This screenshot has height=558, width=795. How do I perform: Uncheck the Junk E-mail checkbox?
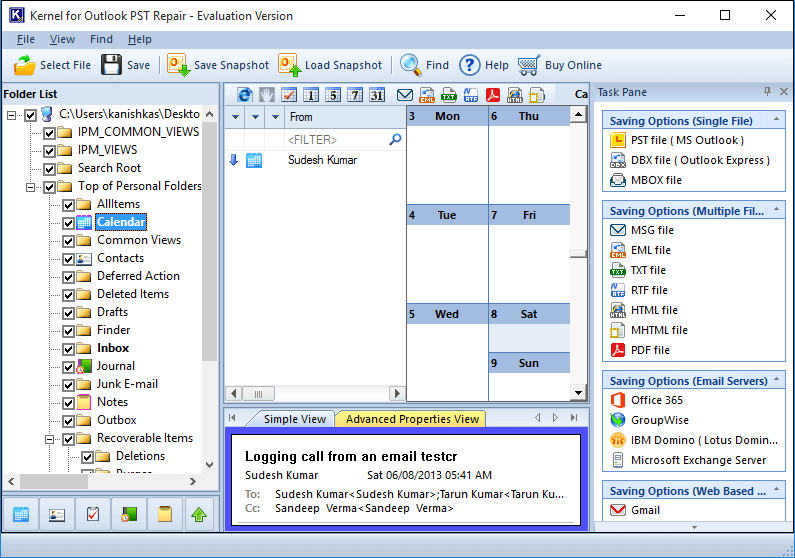(68, 385)
